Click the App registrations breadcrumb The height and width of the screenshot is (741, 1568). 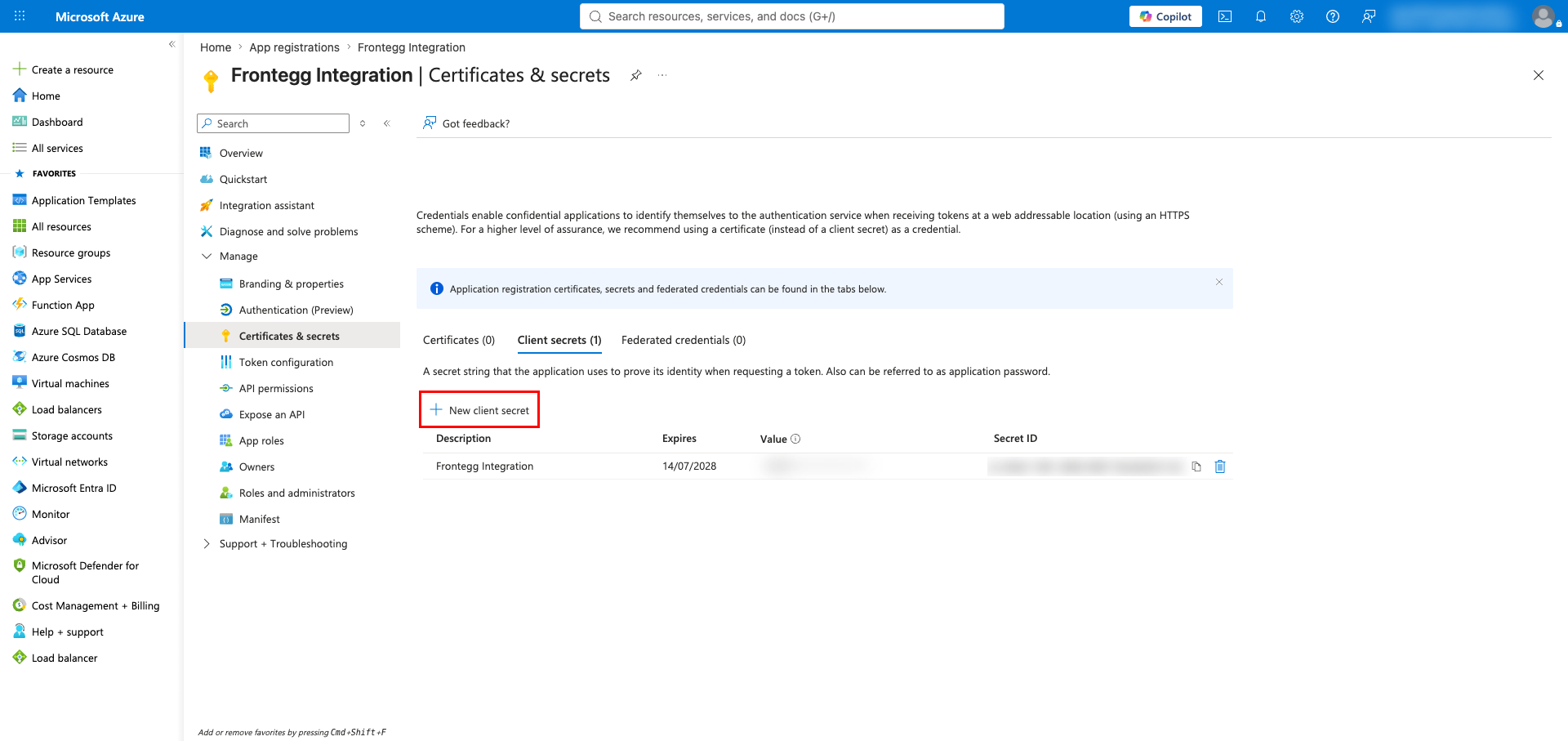[x=294, y=47]
